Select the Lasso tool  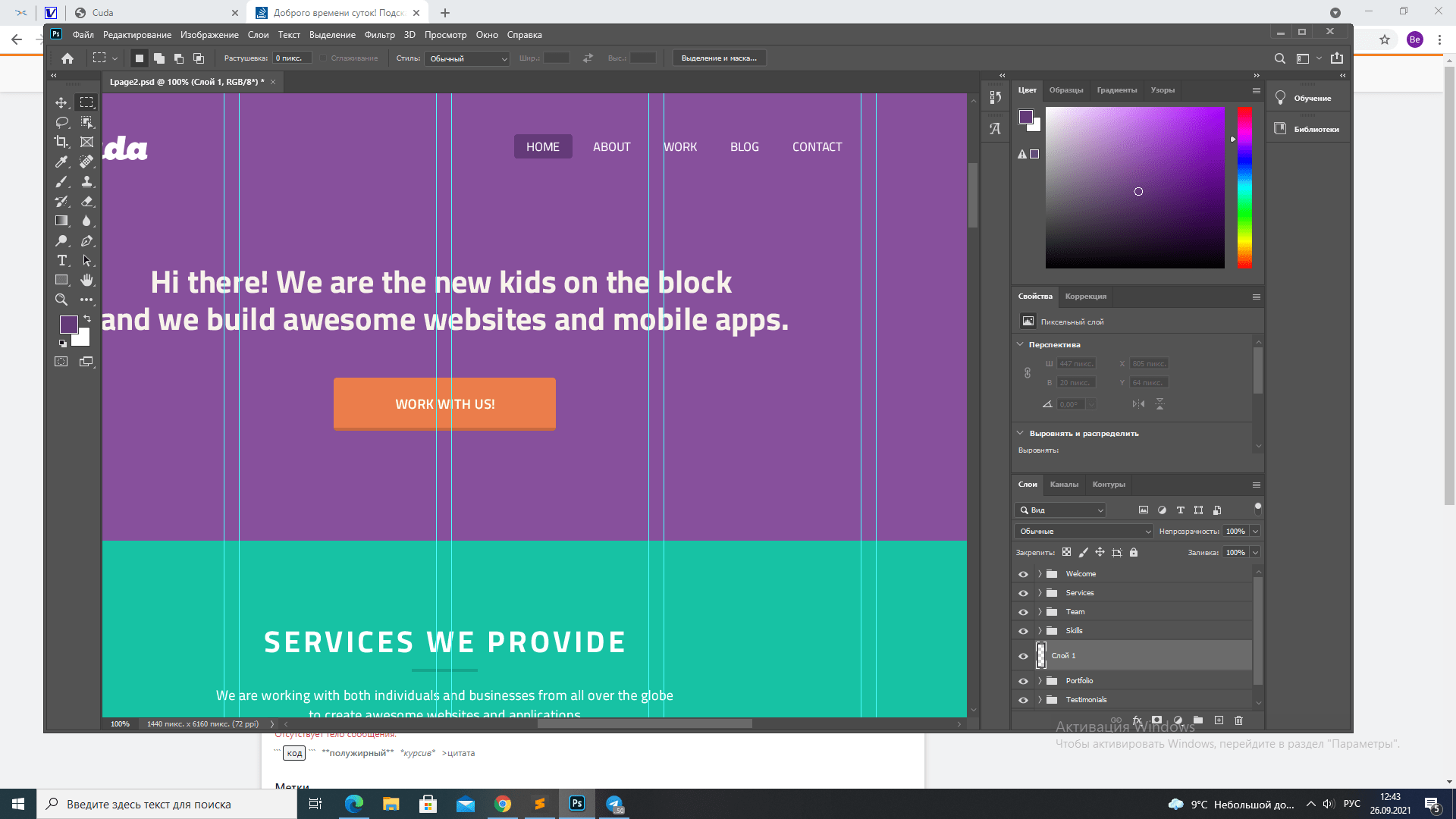(x=61, y=122)
